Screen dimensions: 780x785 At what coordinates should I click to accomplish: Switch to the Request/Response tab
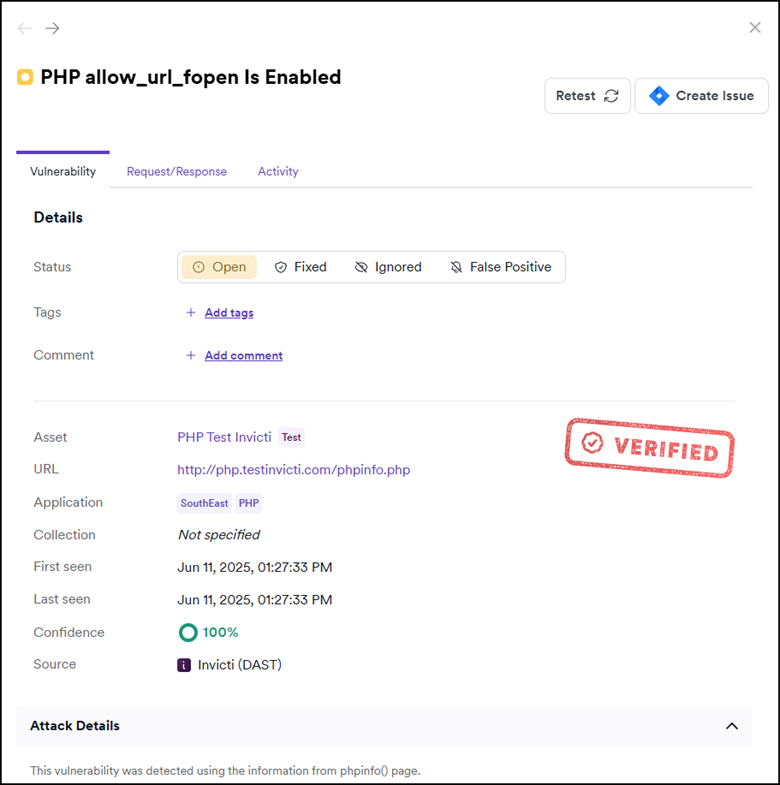point(177,171)
